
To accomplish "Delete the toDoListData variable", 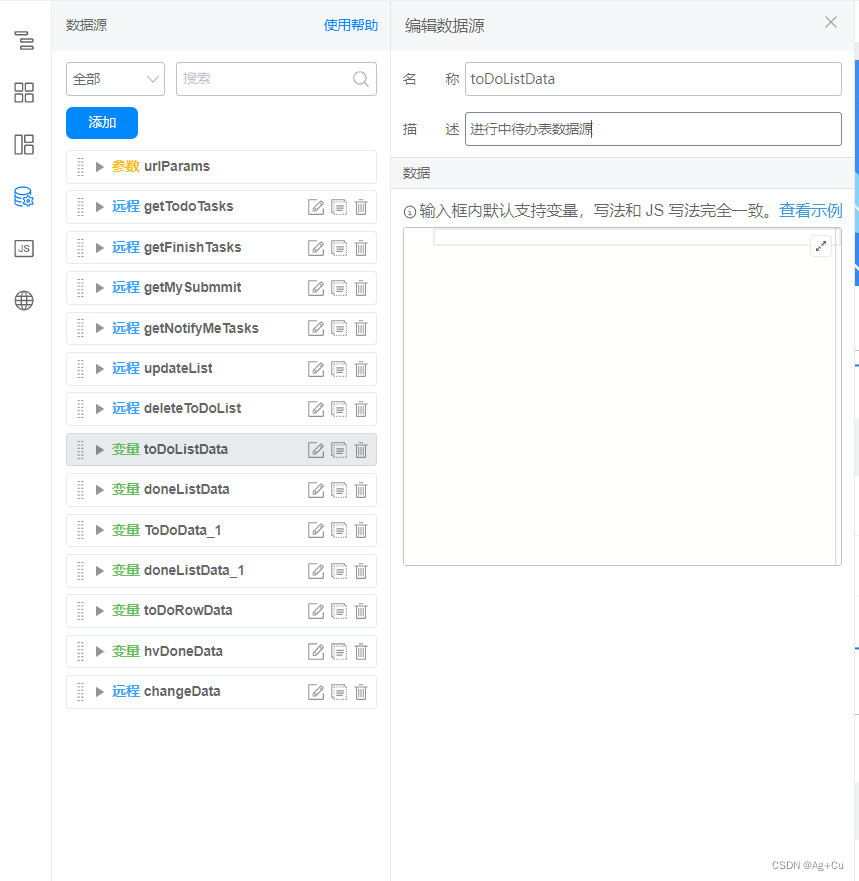I will (361, 450).
